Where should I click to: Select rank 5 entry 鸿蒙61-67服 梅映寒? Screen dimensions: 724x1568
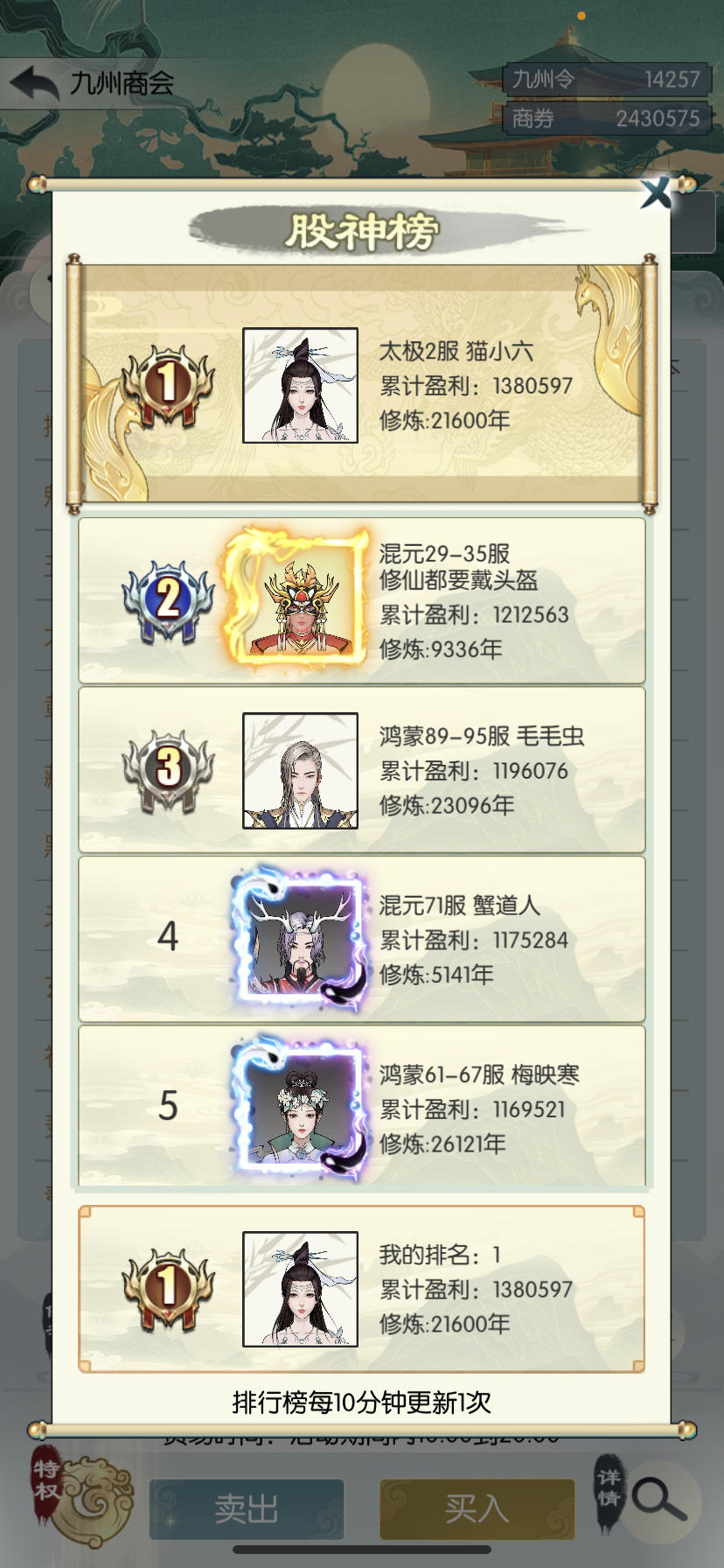point(362,1107)
